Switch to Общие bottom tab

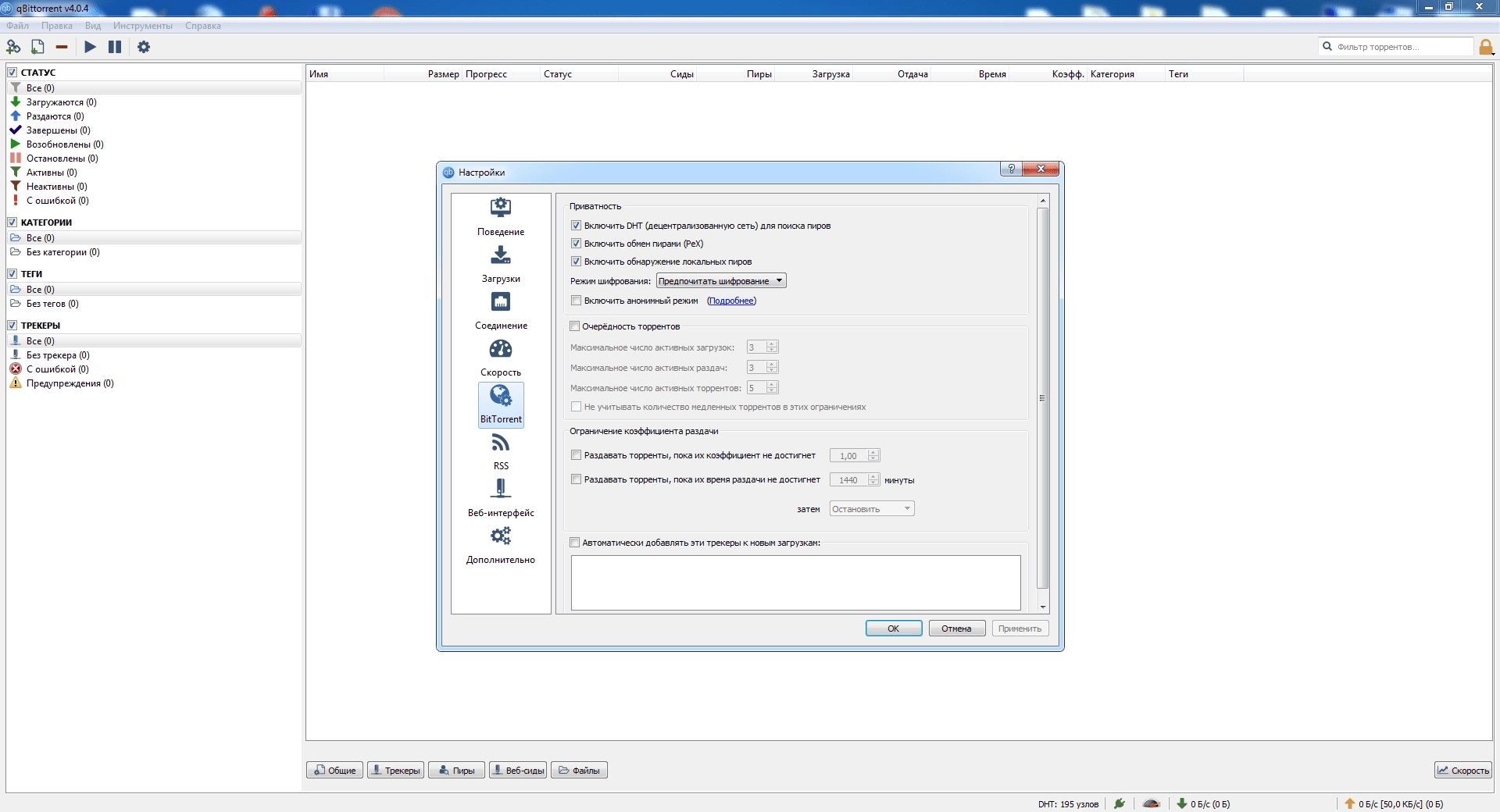coord(334,771)
